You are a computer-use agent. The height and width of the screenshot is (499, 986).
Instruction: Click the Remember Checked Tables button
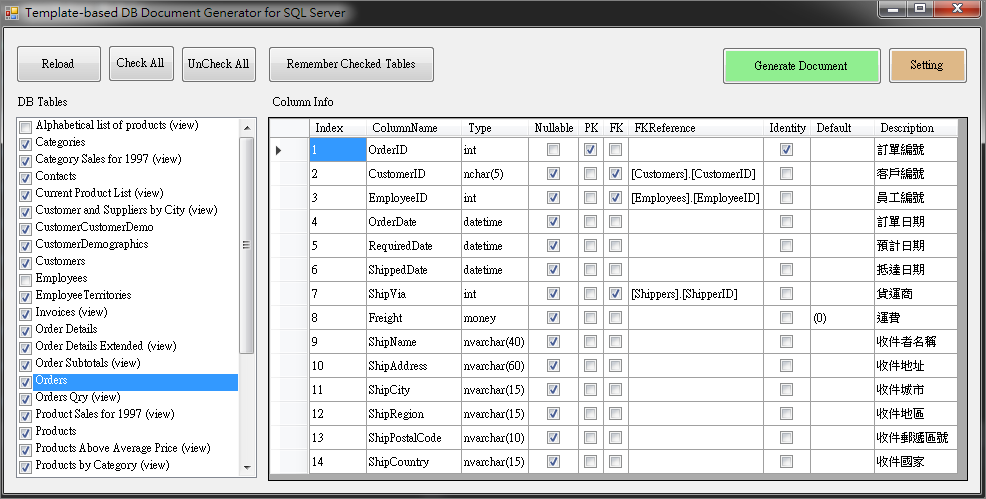tap(351, 64)
